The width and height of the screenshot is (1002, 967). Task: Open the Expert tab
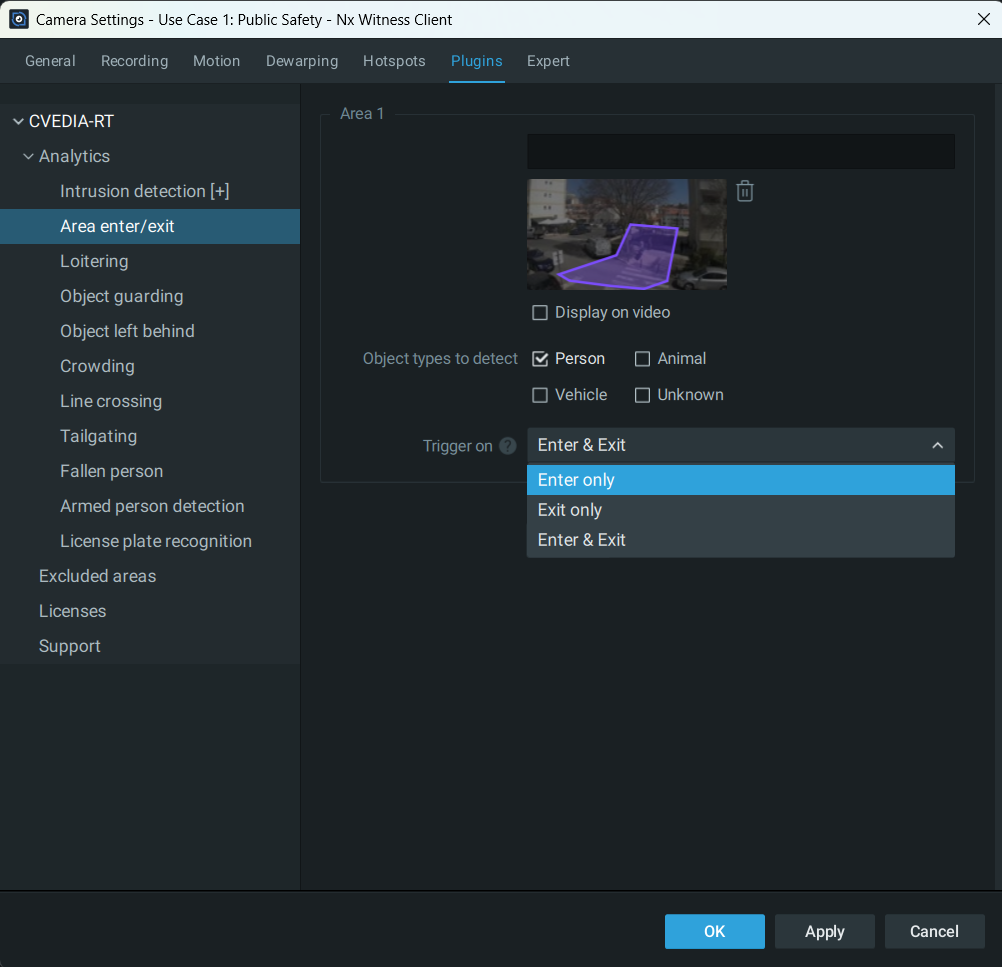pos(548,61)
